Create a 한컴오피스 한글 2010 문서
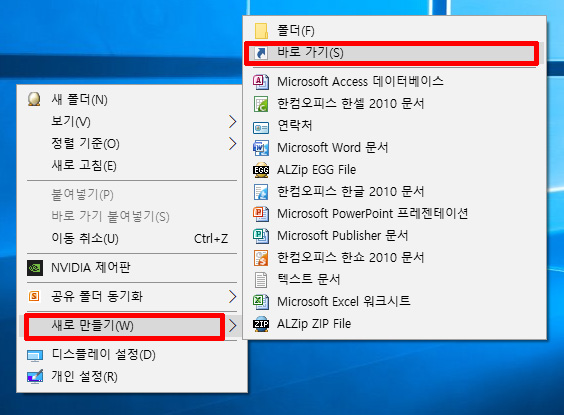The width and height of the screenshot is (564, 415). click(x=395, y=192)
